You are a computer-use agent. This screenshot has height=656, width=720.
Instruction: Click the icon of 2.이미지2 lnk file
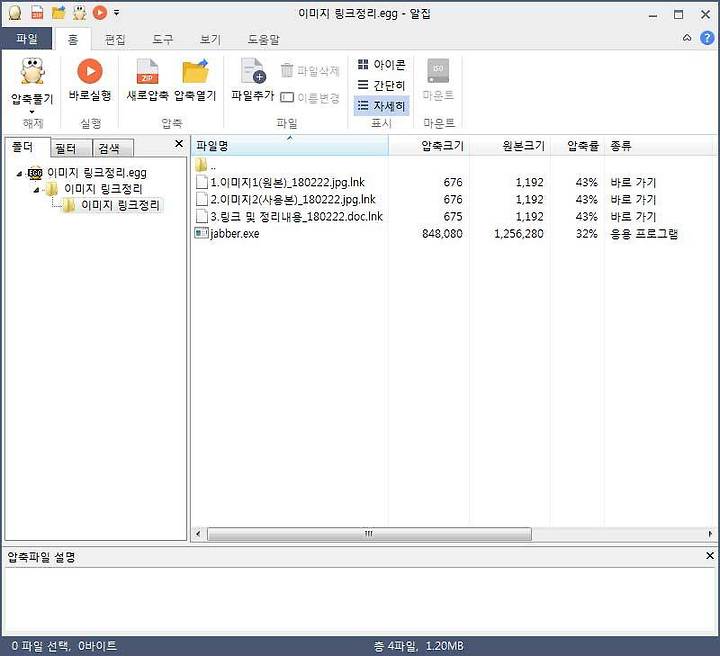point(202,199)
